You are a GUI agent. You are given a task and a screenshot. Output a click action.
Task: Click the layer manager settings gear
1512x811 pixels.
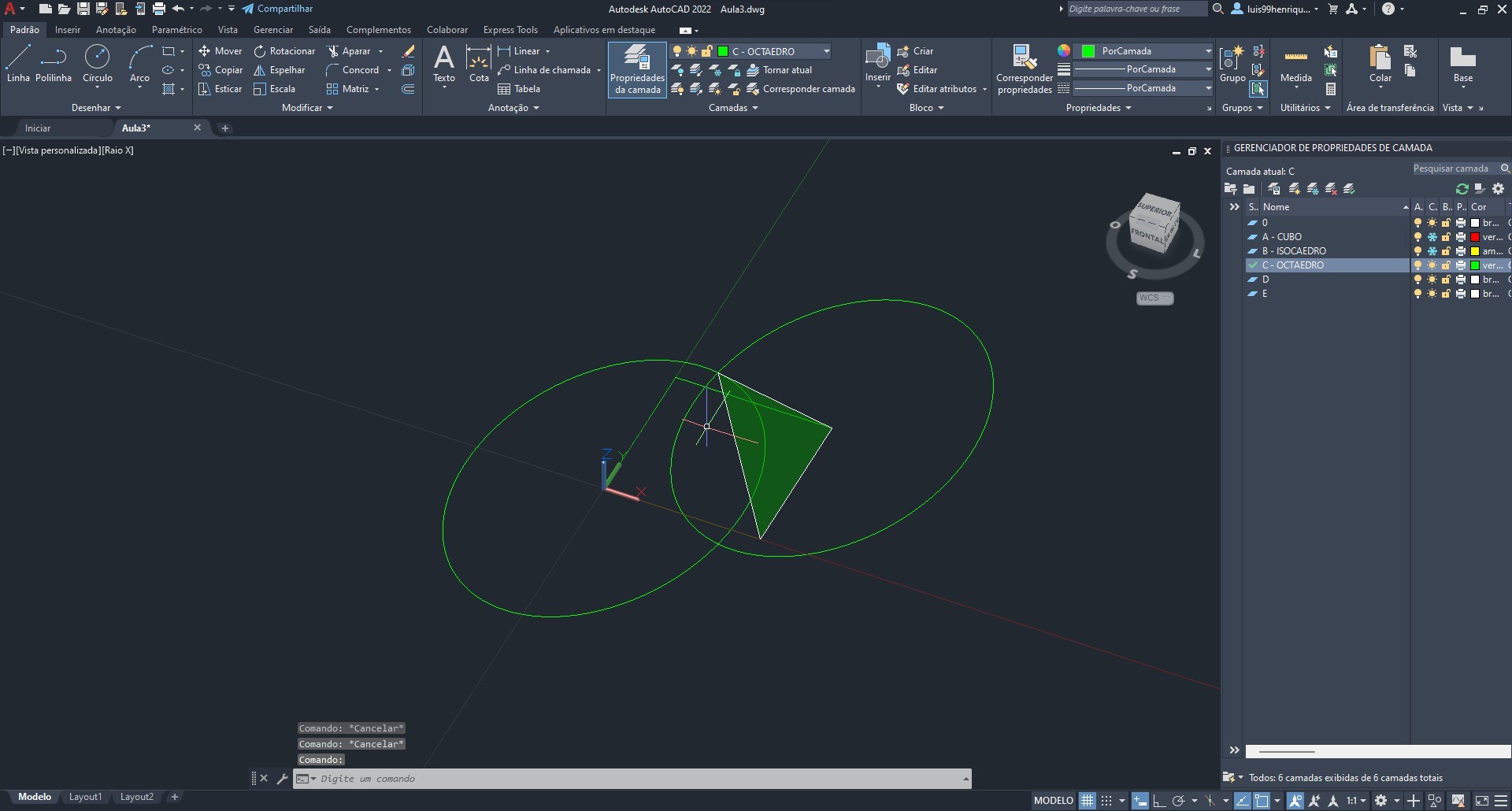1498,189
